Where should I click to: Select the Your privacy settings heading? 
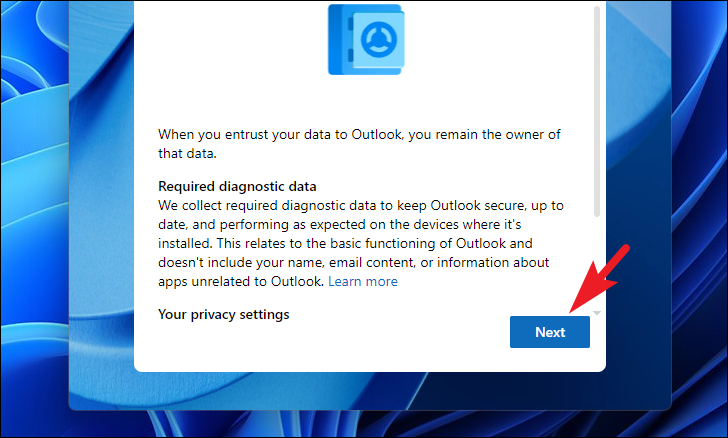point(223,314)
